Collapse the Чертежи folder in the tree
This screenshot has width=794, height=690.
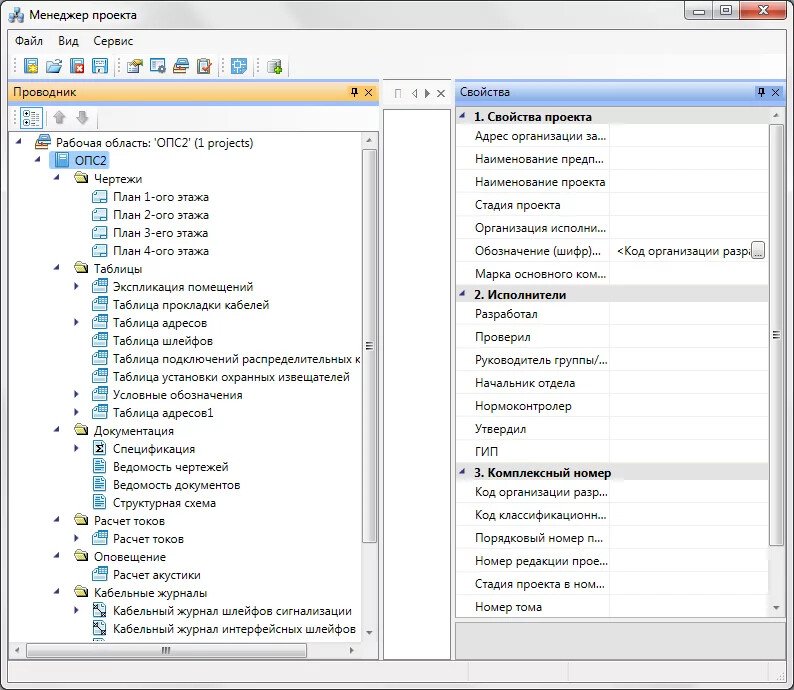click(59, 179)
